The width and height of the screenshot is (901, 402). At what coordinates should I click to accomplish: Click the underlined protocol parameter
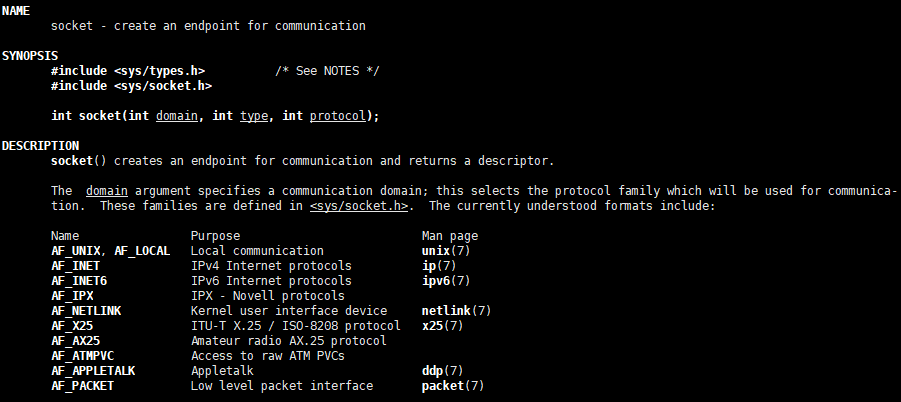click(338, 116)
